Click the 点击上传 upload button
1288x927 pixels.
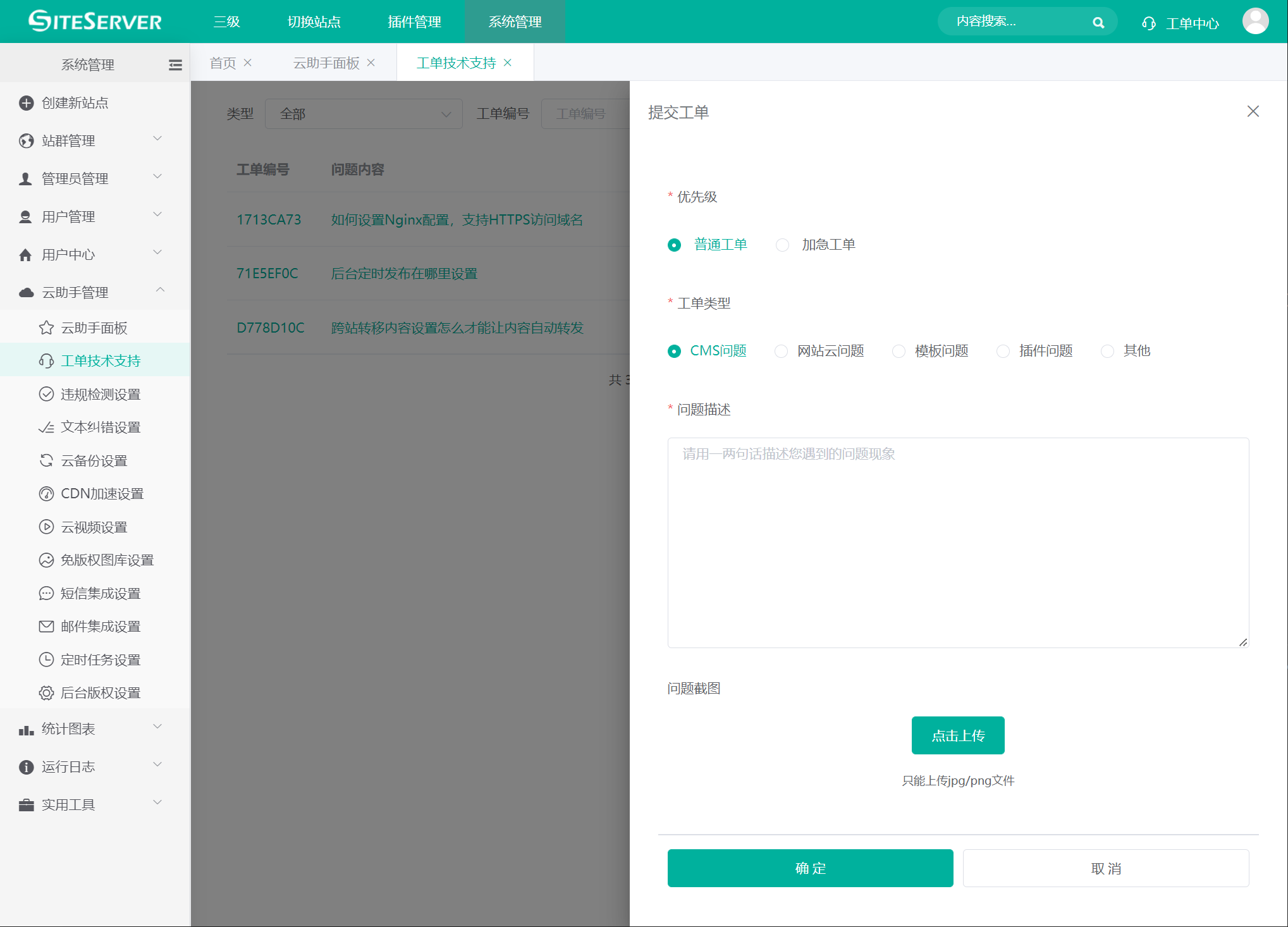coord(957,735)
